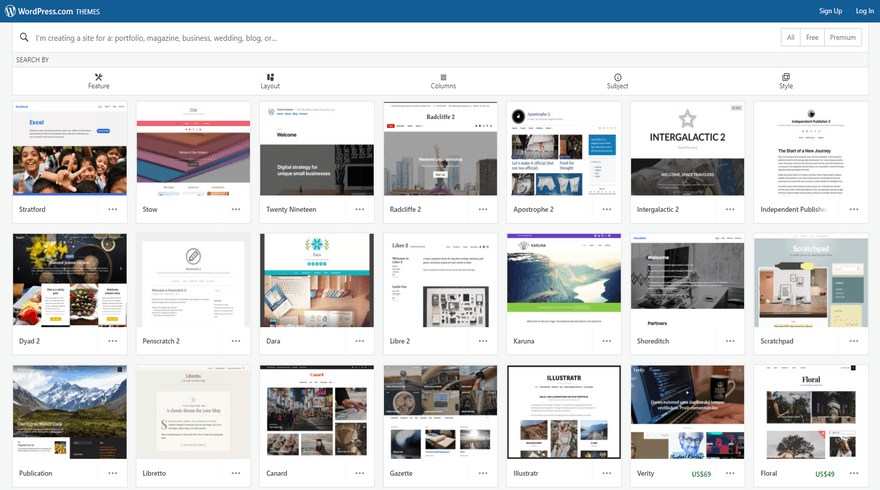
Task: Select the Free themes tab
Action: (x=812, y=38)
